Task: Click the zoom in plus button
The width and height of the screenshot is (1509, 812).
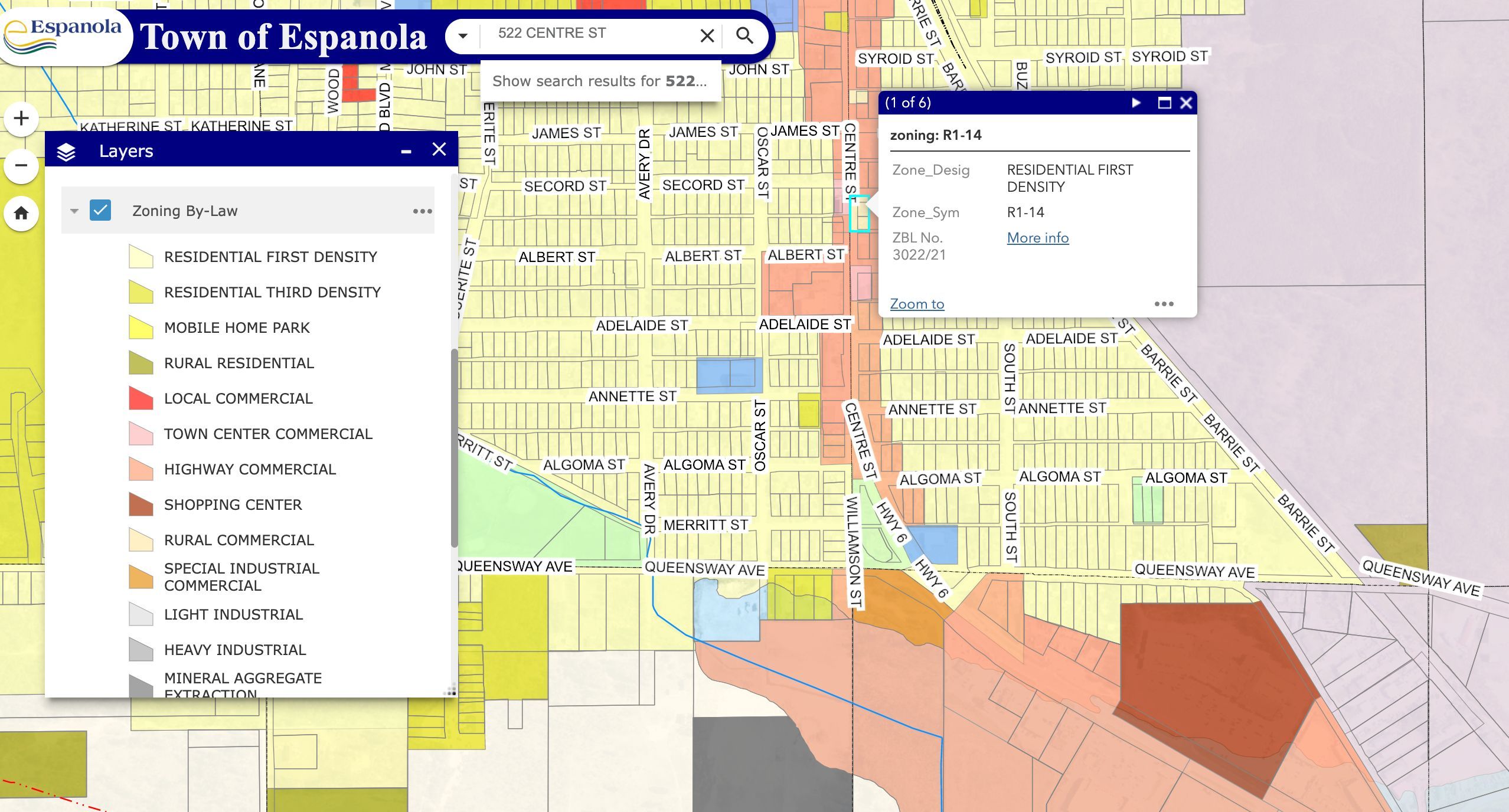Action: [x=21, y=119]
